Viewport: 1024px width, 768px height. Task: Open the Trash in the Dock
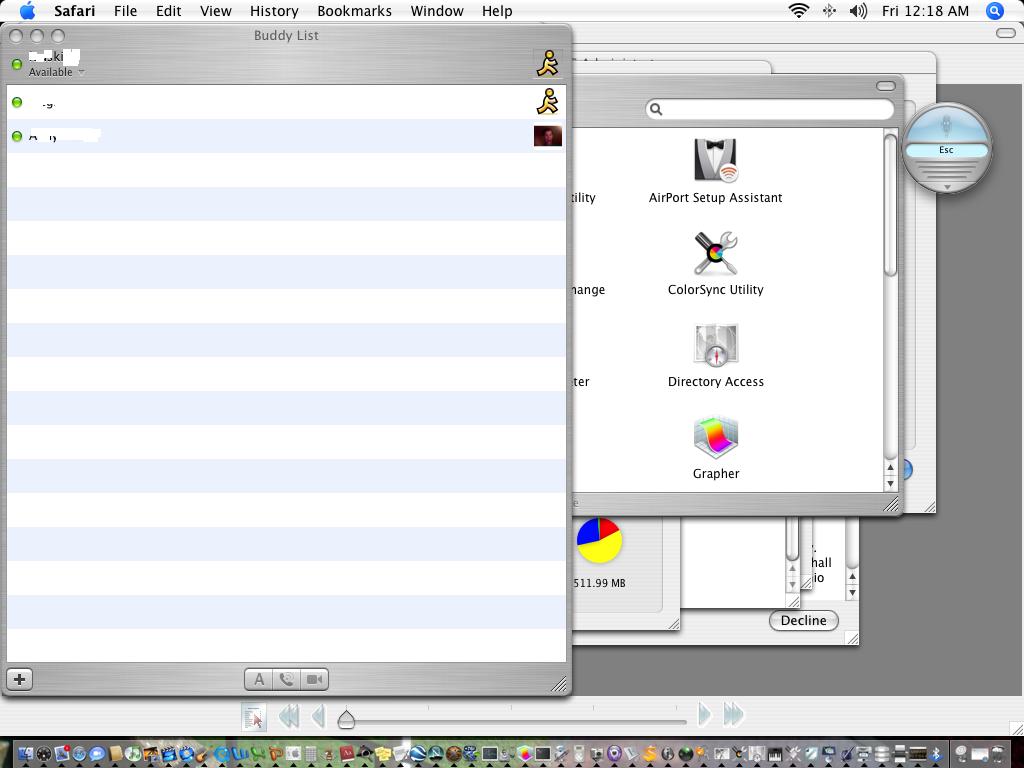999,753
